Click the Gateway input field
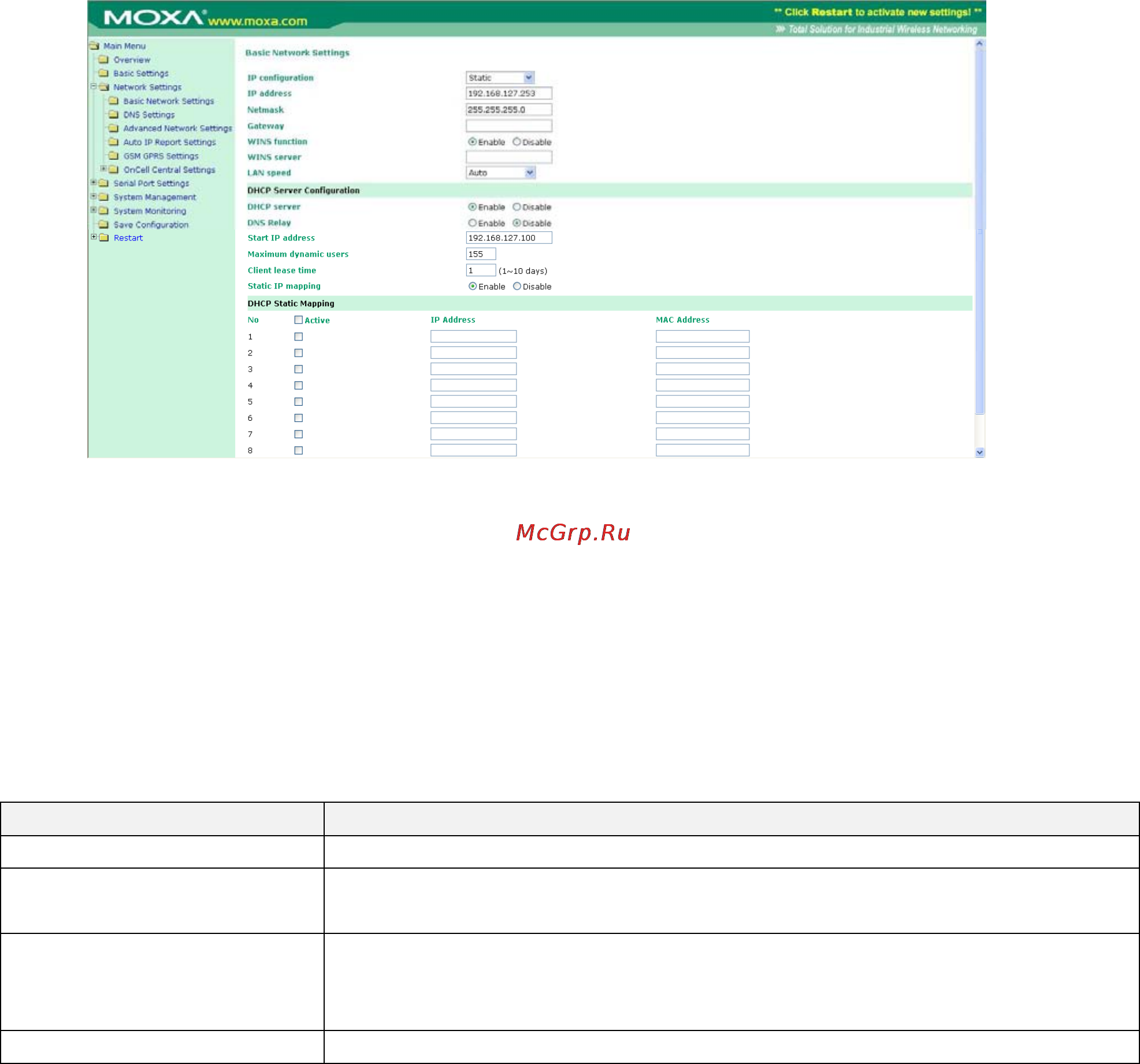 click(x=509, y=125)
